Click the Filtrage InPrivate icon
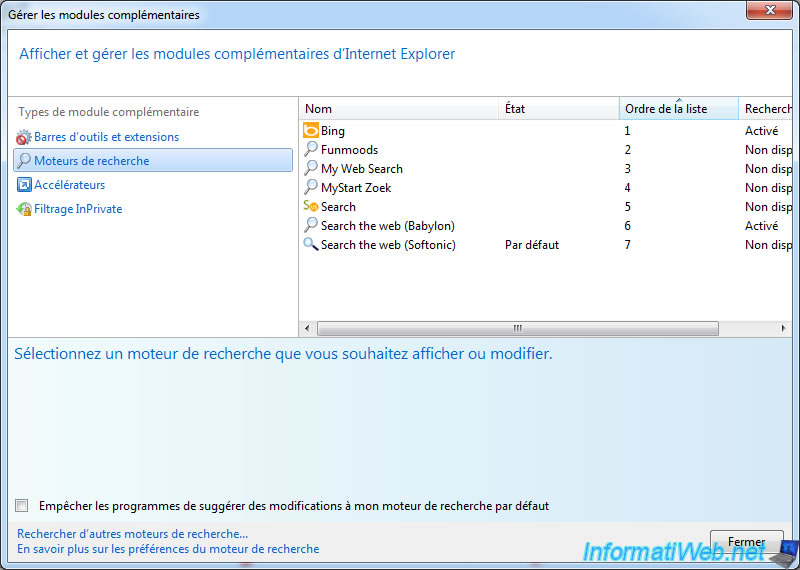The image size is (800, 570). point(24,209)
